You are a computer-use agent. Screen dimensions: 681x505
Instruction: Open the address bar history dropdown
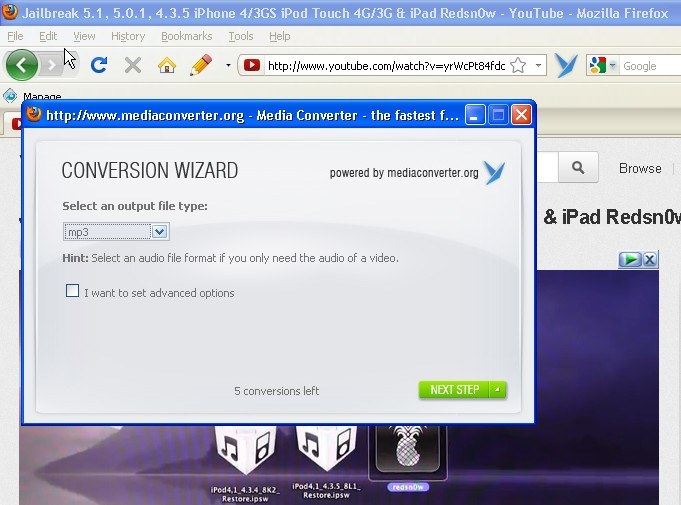tap(538, 66)
